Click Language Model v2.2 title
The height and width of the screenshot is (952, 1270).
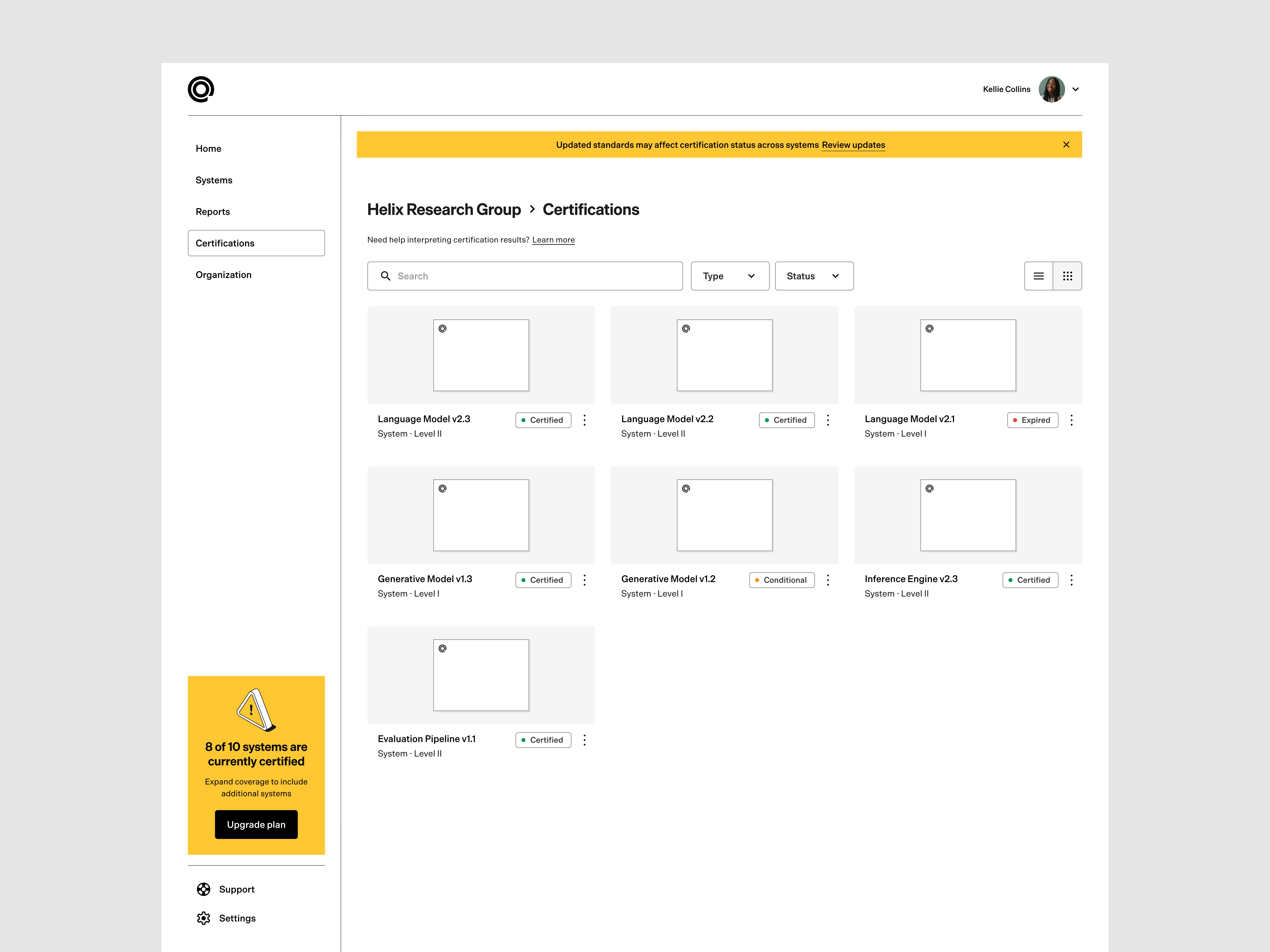click(667, 419)
